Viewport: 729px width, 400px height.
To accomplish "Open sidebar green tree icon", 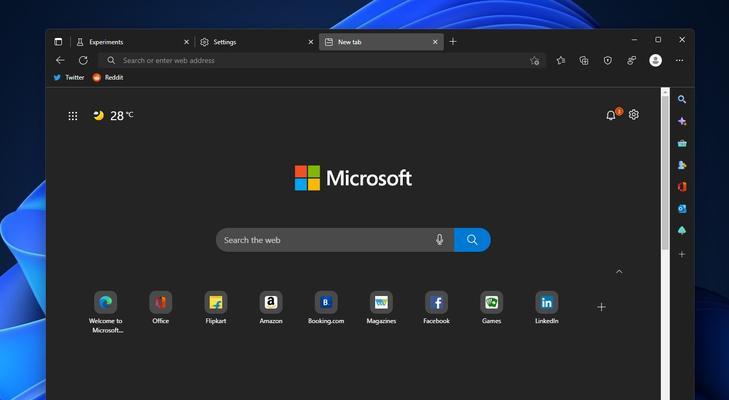I will (x=682, y=231).
